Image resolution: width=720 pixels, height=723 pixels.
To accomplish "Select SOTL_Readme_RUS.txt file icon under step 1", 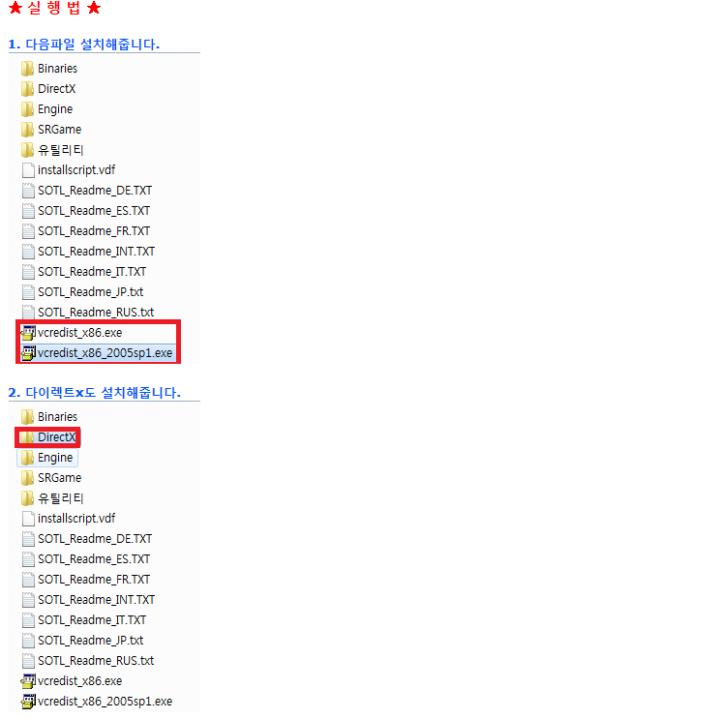I will [28, 312].
